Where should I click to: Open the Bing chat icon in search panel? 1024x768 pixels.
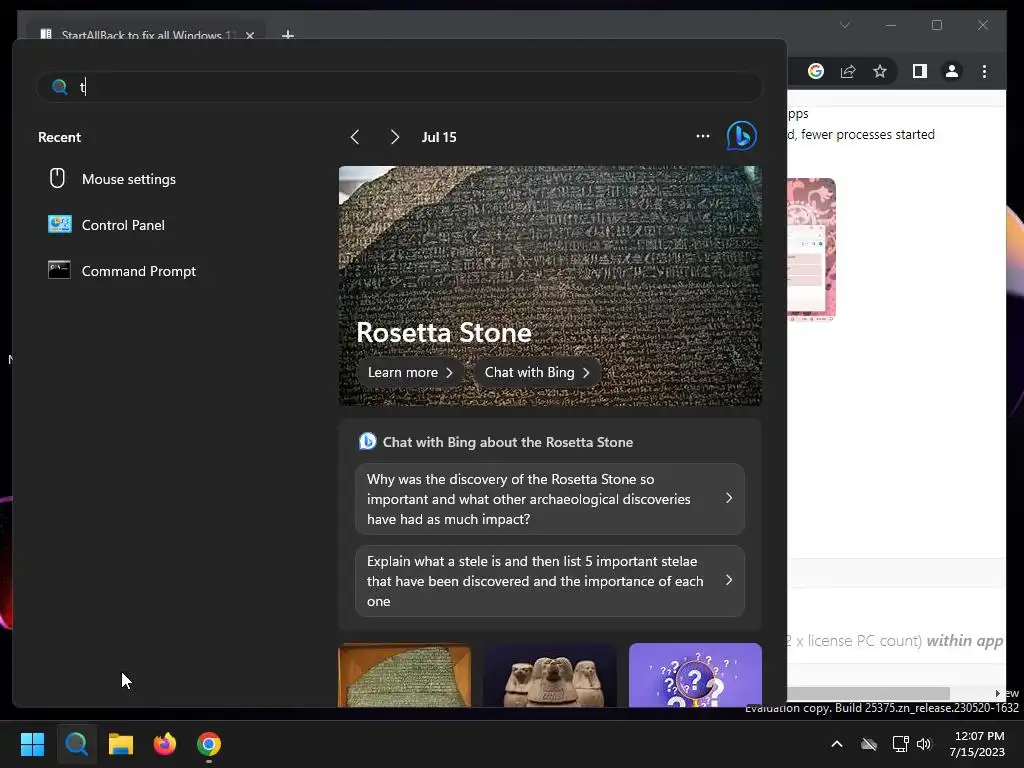(741, 136)
